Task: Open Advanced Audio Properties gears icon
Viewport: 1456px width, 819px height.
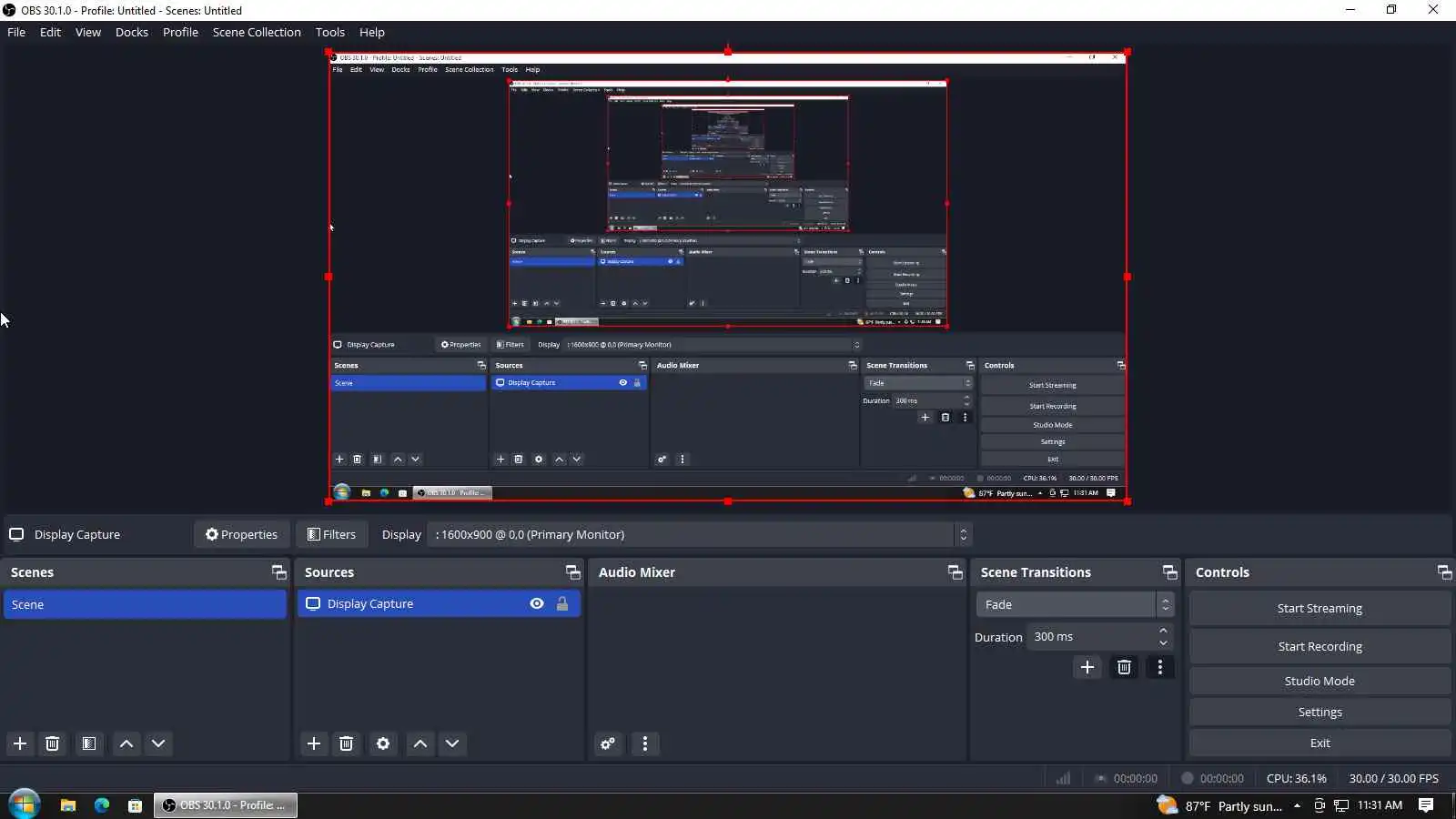Action: pyautogui.click(x=608, y=743)
